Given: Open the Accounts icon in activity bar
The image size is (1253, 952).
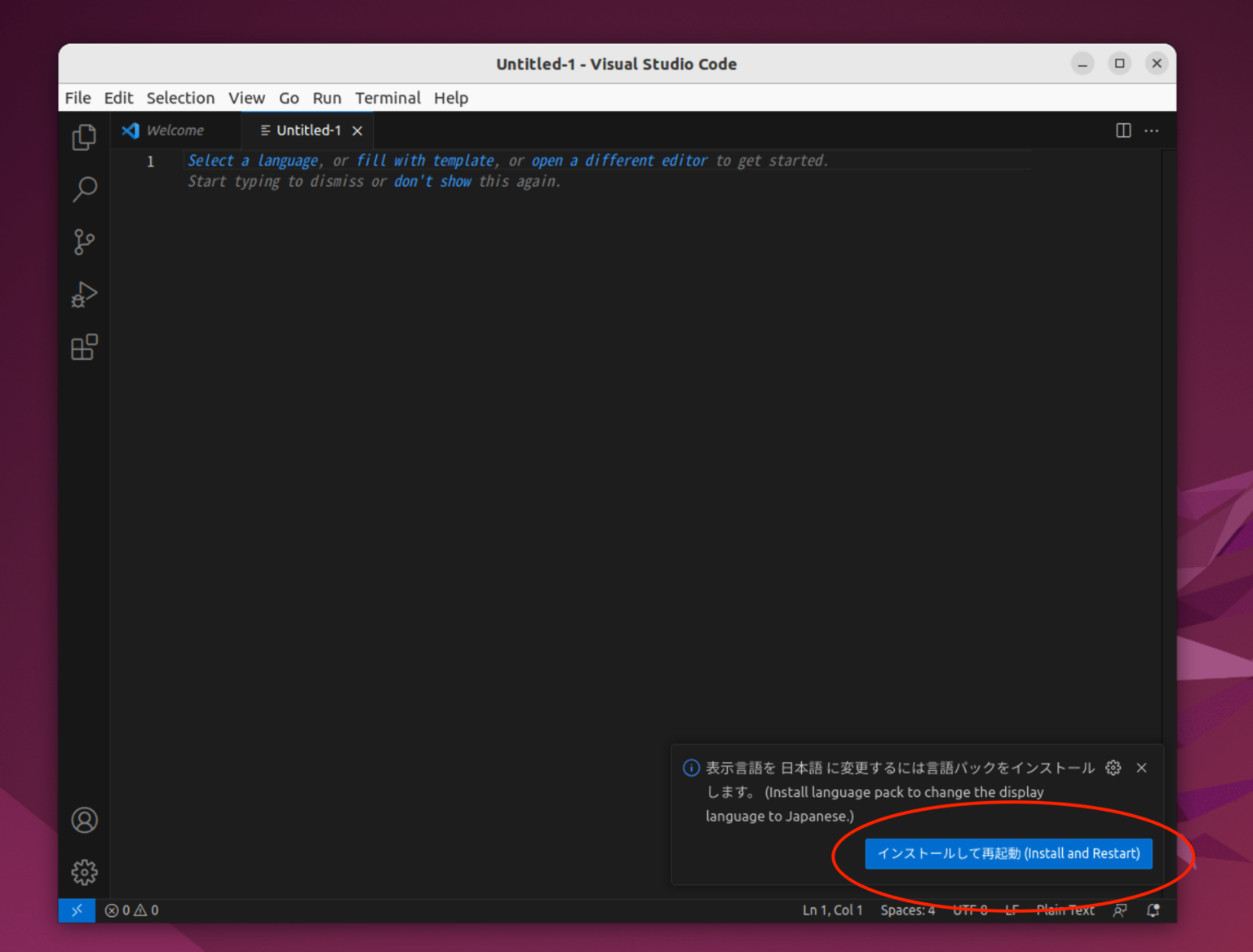Looking at the screenshot, I should click(x=84, y=819).
